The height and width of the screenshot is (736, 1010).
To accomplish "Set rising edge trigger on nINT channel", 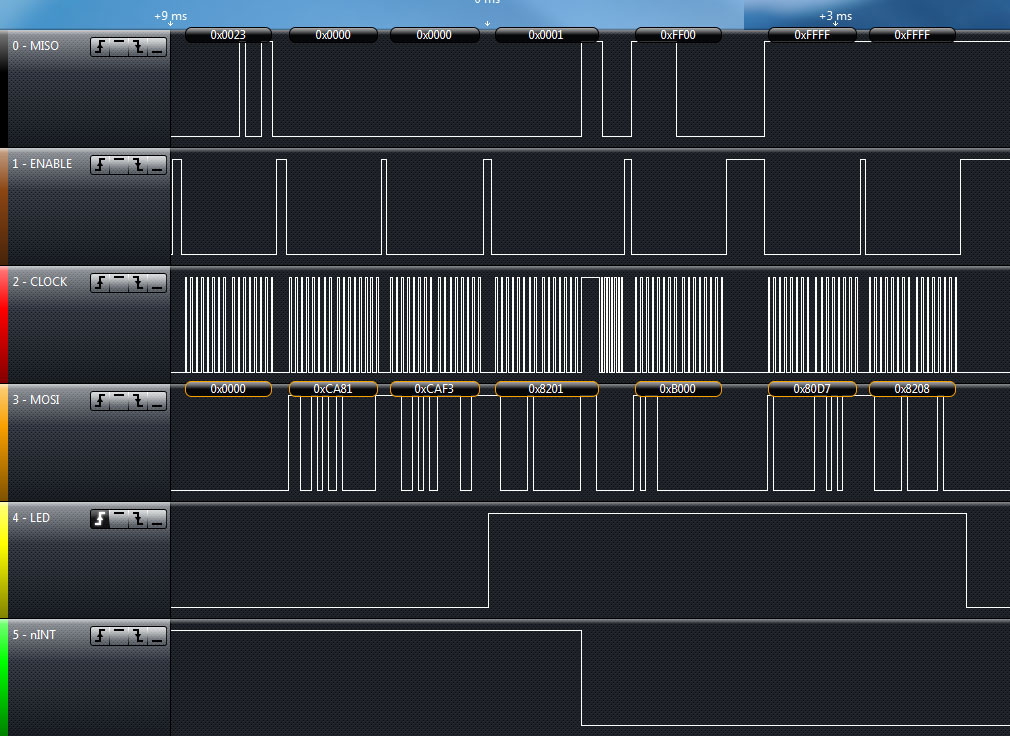I will (100, 636).
